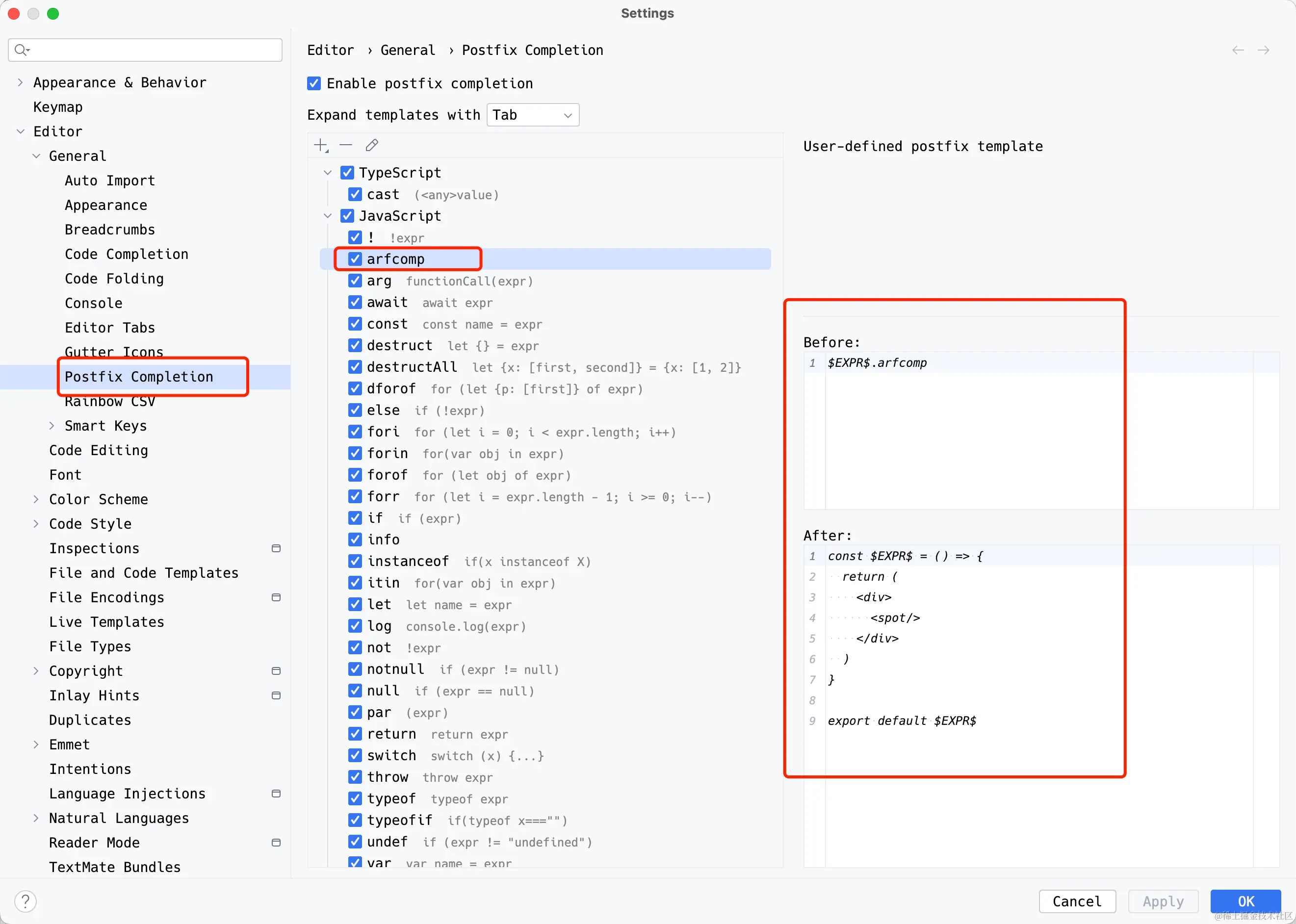Select the Code Completion settings page

coord(126,255)
